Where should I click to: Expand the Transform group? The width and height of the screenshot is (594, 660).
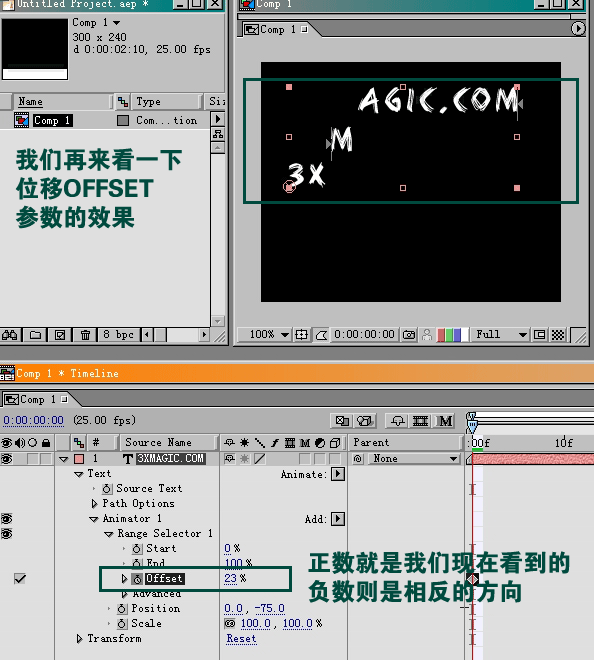coord(79,639)
